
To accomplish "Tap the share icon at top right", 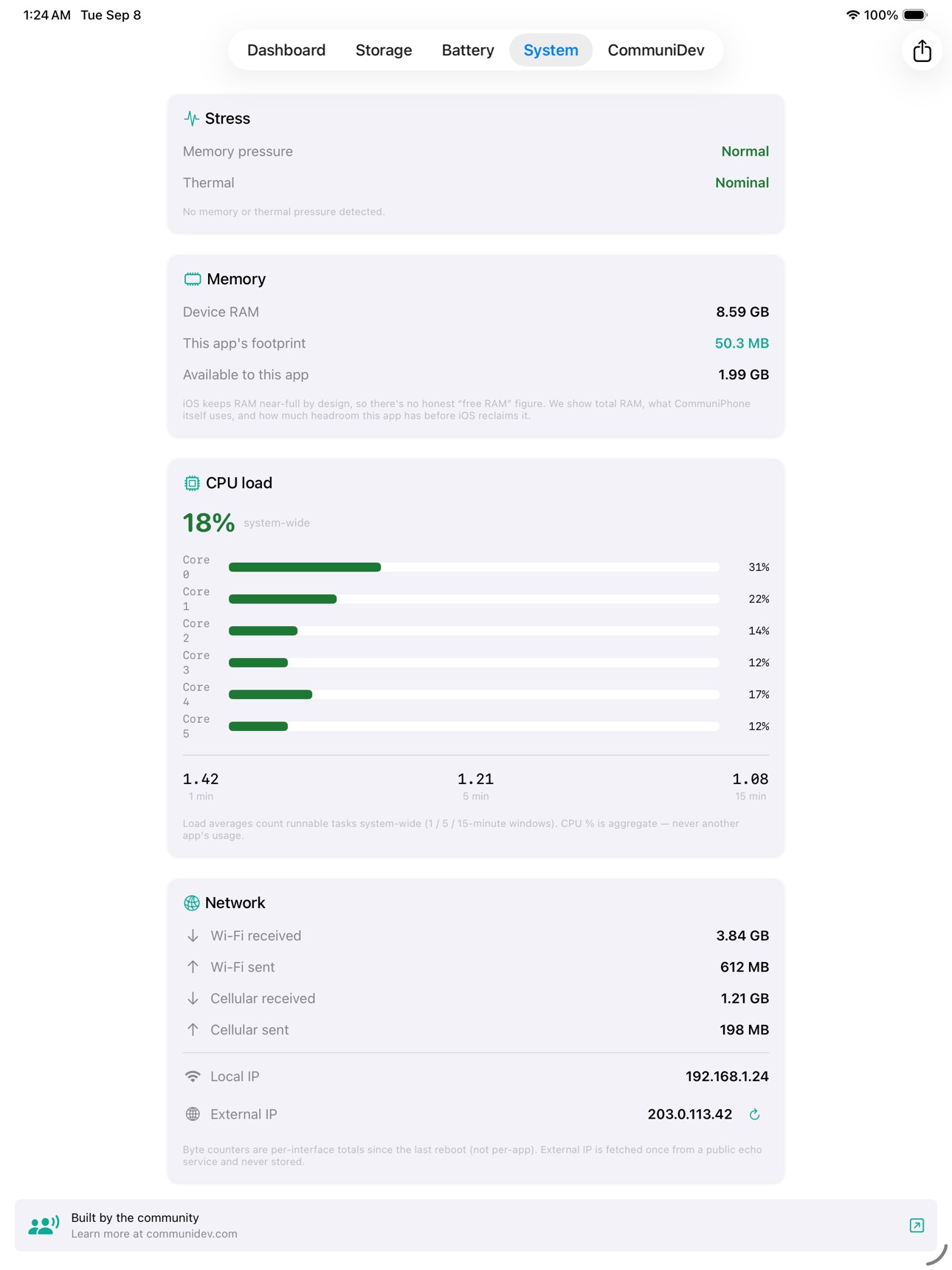I will pyautogui.click(x=922, y=51).
